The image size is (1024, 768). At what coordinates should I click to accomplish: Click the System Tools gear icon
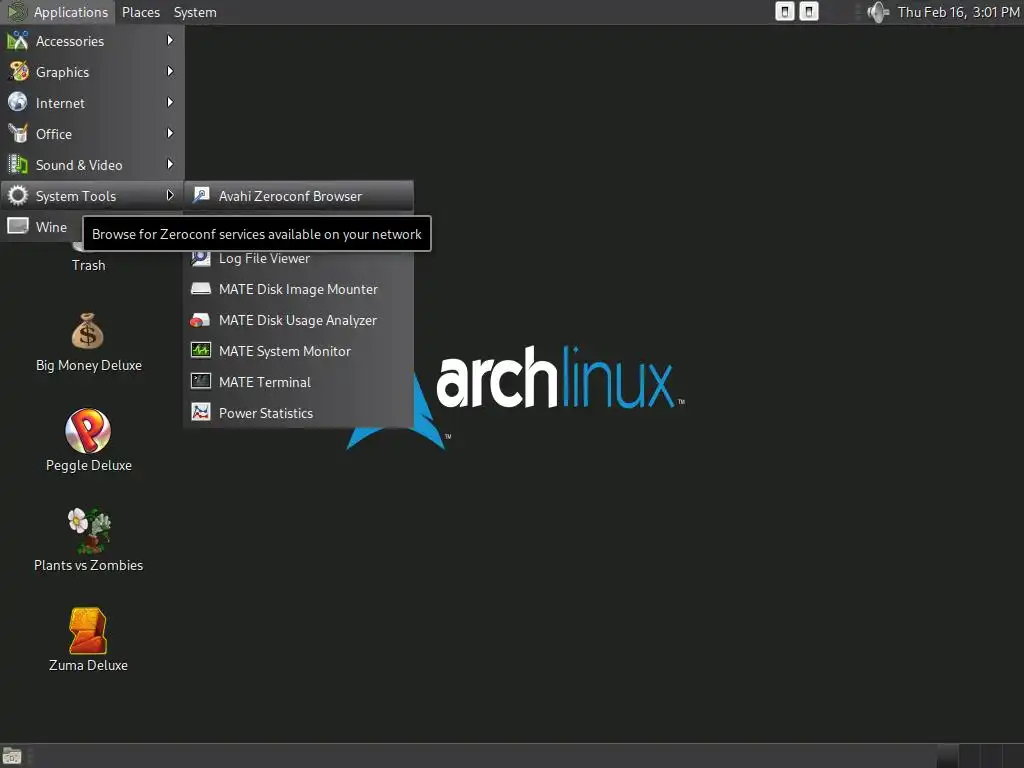pos(18,195)
